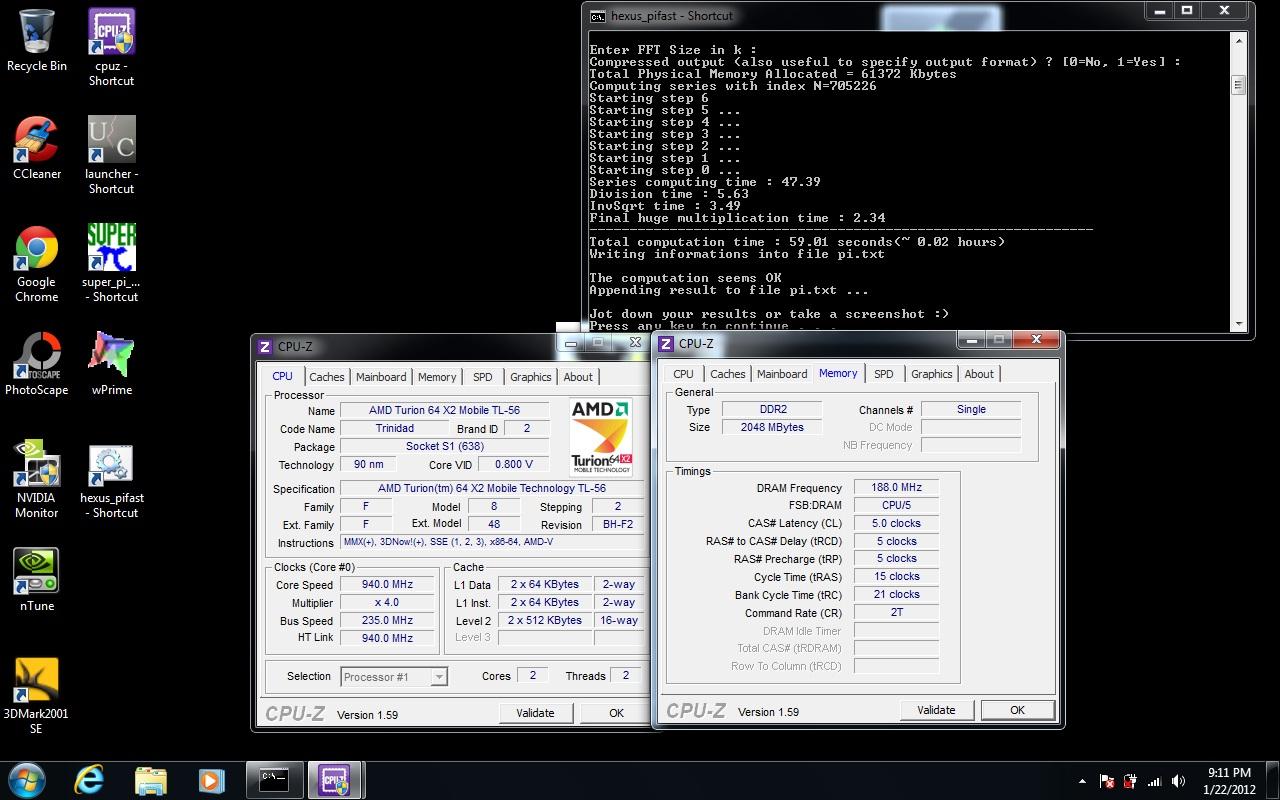
Task: Open Windows Media Player taskbar icon
Action: point(210,780)
